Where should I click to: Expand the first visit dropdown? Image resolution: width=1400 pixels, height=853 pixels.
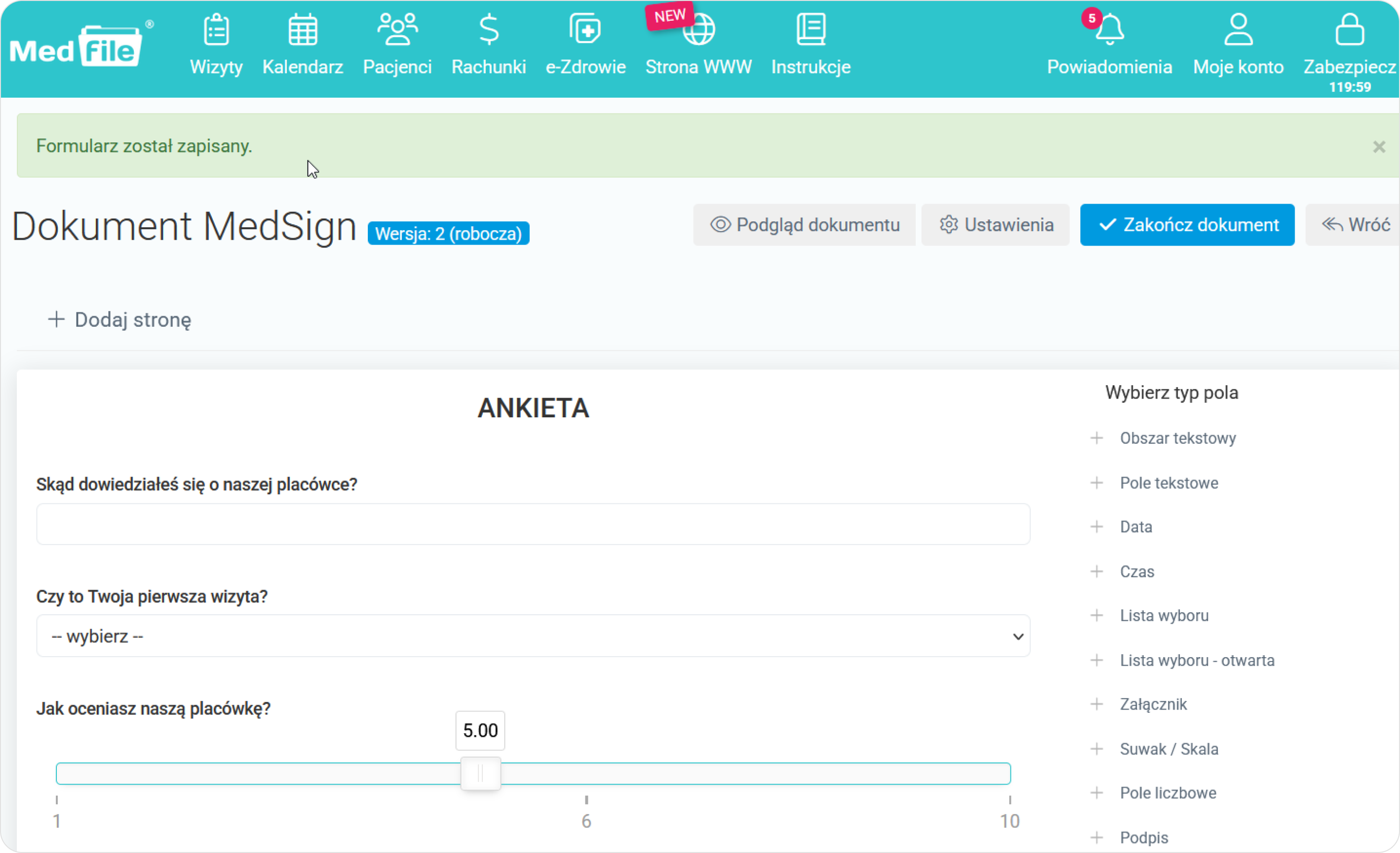click(533, 636)
